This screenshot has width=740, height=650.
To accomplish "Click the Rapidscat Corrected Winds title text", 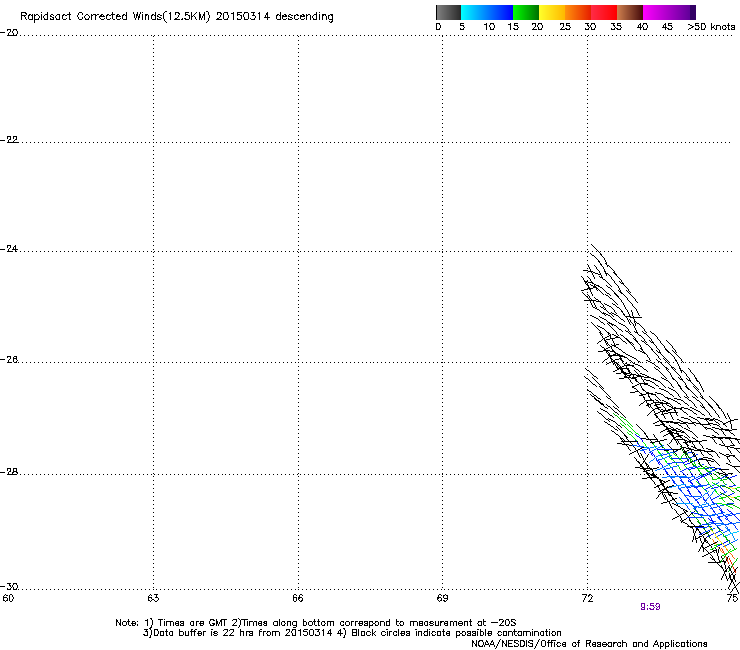I will pos(177,17).
